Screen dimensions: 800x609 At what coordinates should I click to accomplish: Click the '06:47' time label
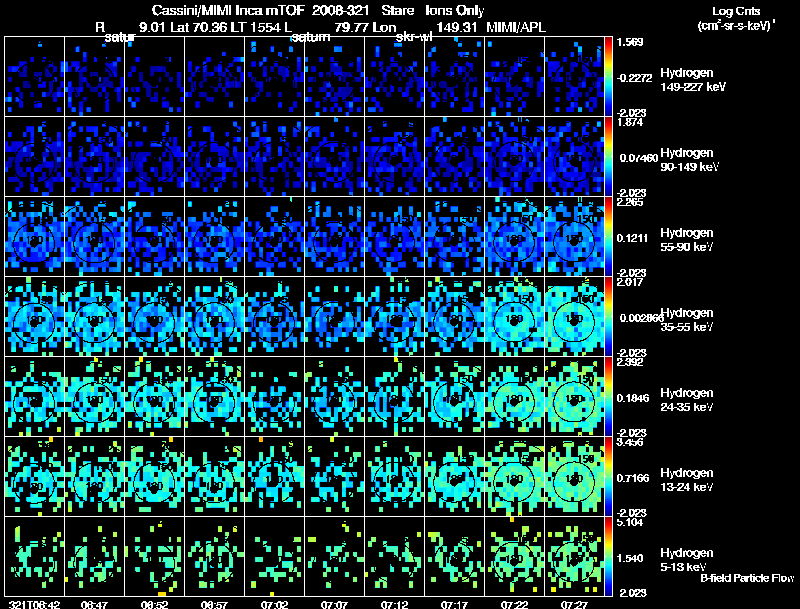pos(94,604)
